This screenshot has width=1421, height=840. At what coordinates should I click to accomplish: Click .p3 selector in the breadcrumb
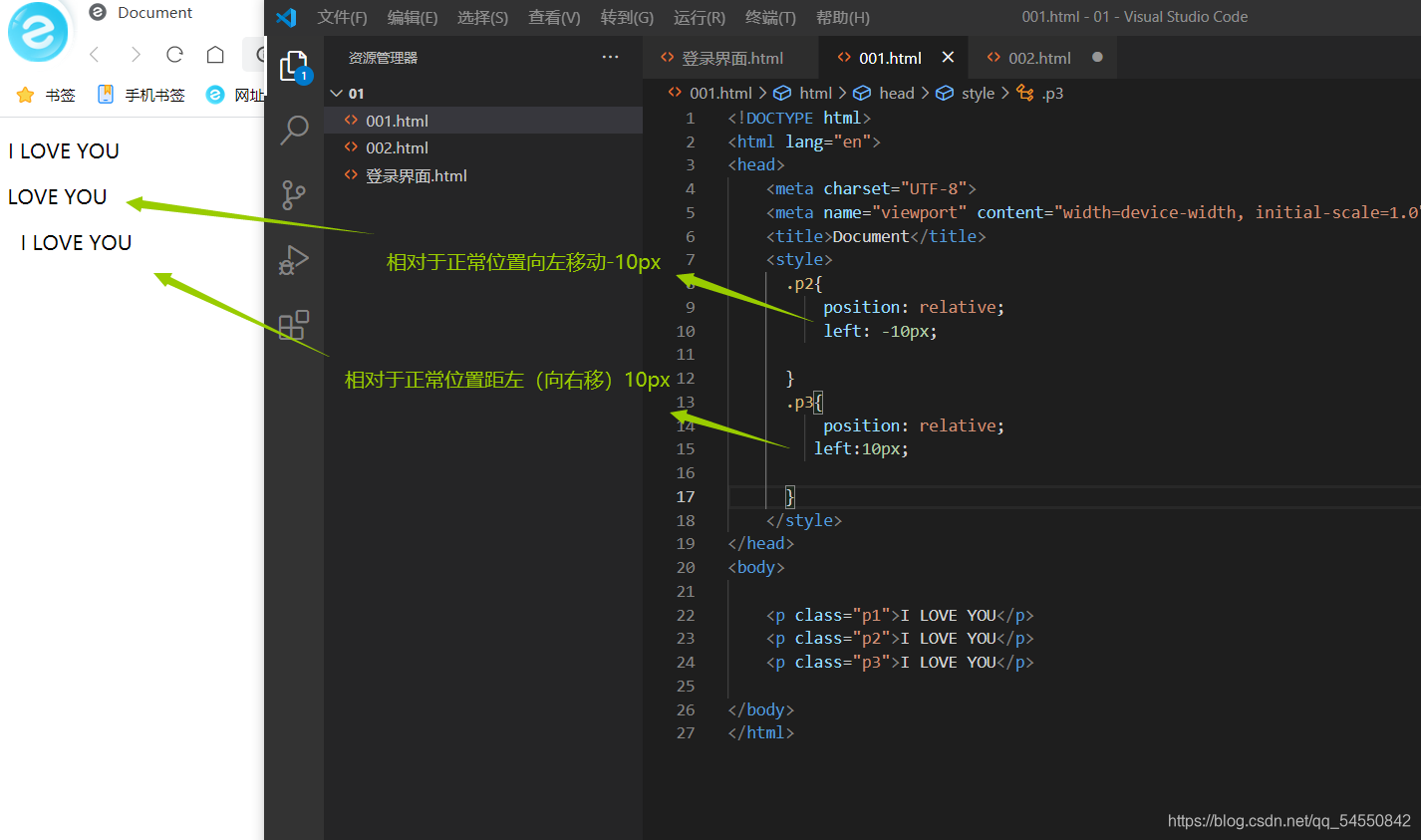1041,93
